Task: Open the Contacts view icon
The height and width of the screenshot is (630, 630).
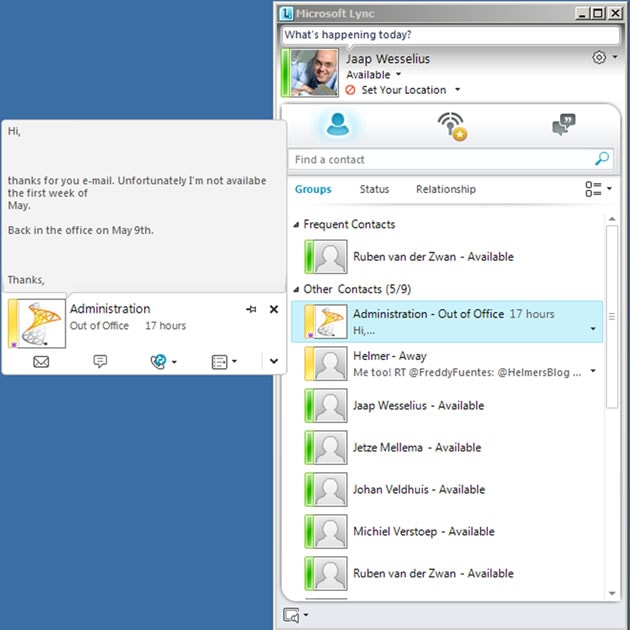Action: [x=337, y=124]
